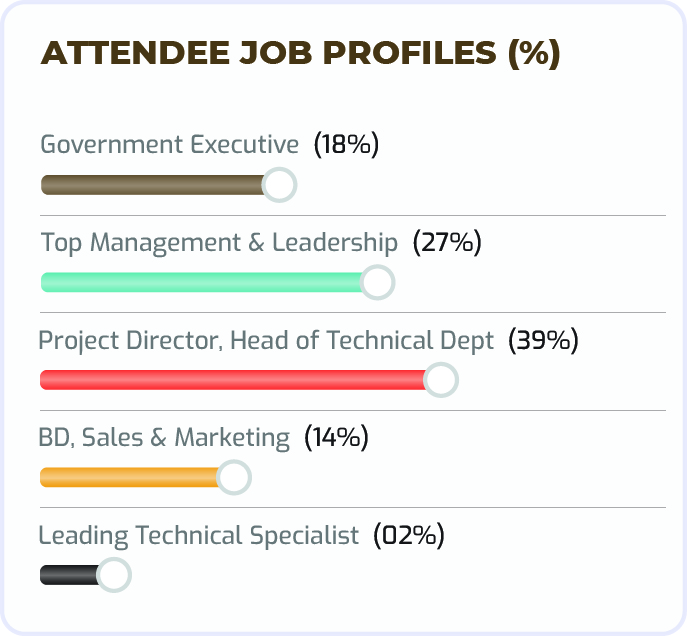
Task: Click the BD, Sales & Marketing slider knob
Action: tap(234, 477)
